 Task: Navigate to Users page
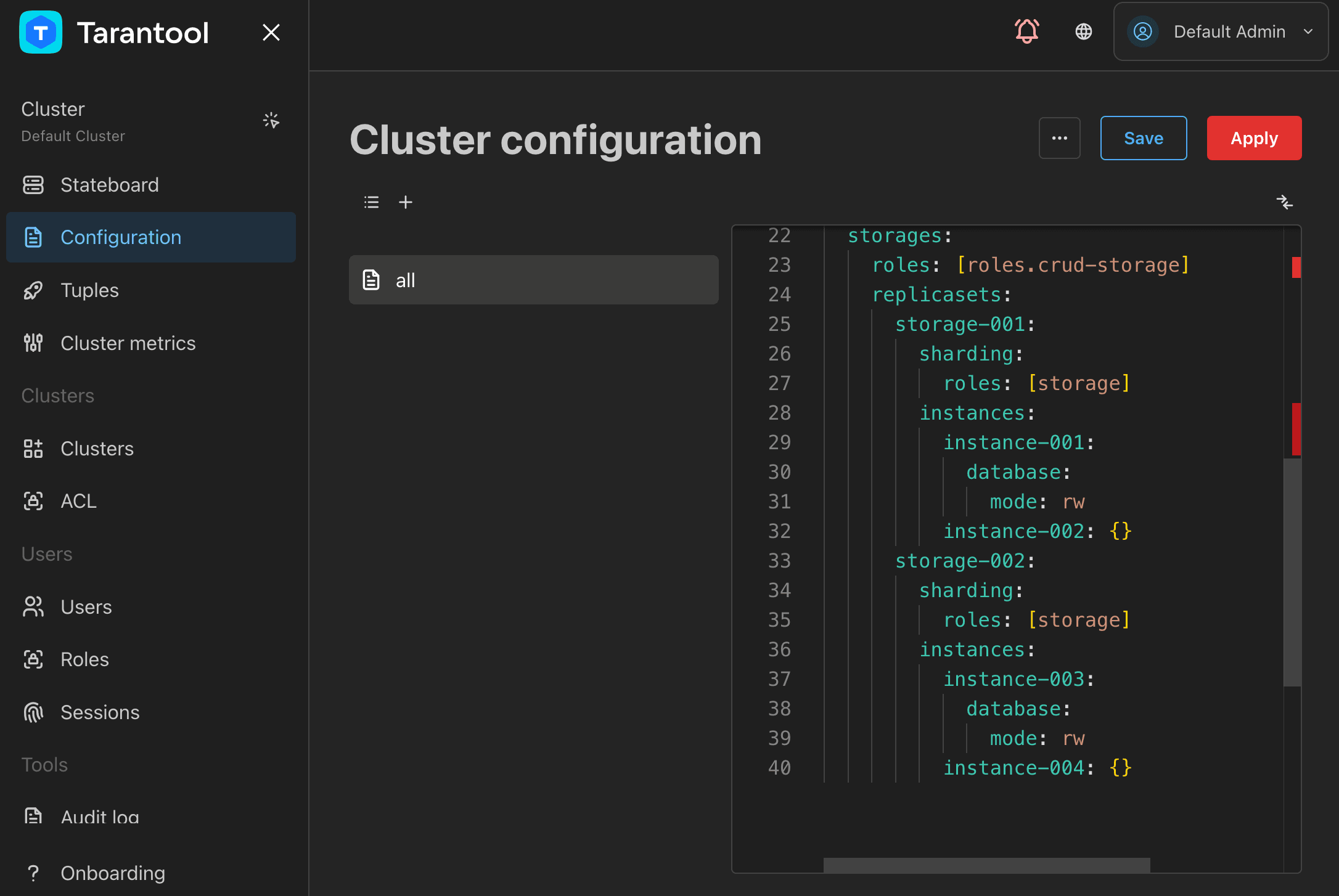point(151,607)
